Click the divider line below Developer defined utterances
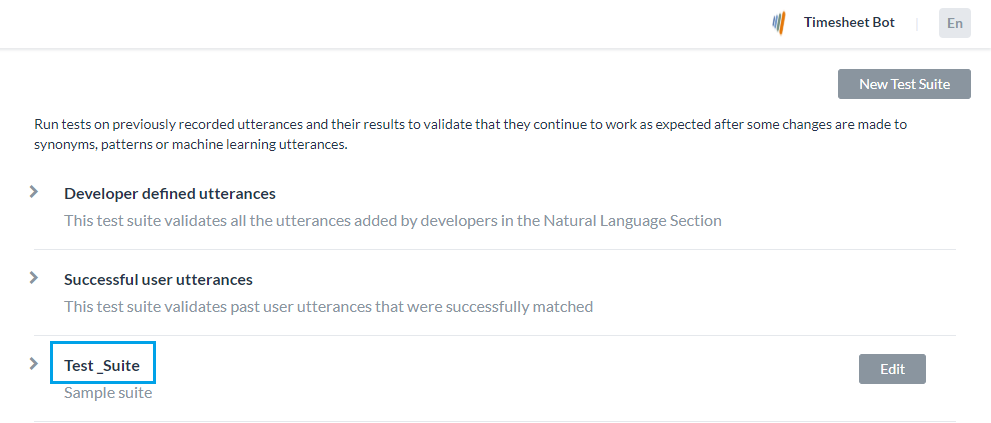 click(x=495, y=249)
